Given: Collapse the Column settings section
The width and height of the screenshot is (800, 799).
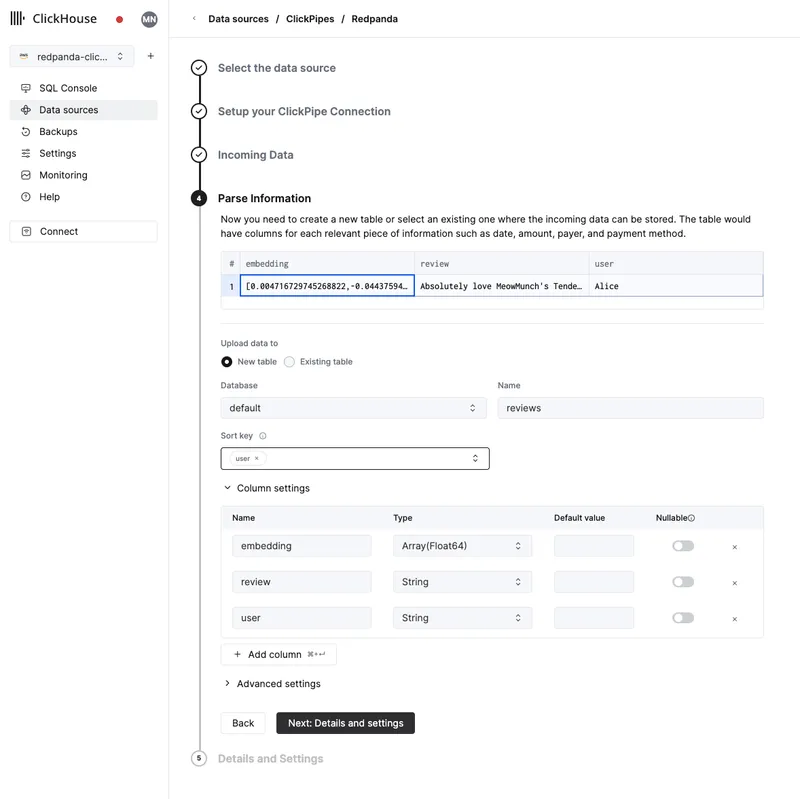Looking at the screenshot, I should tap(273, 490).
